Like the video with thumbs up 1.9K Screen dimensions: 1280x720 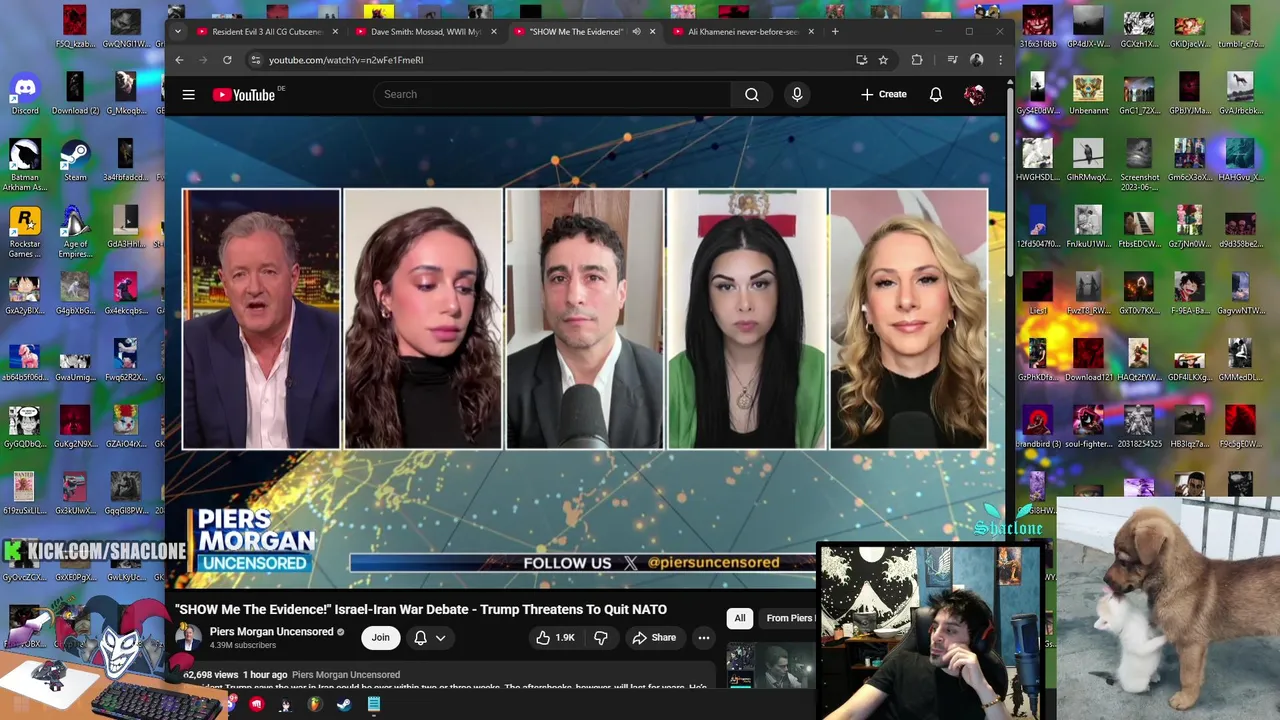coord(557,637)
